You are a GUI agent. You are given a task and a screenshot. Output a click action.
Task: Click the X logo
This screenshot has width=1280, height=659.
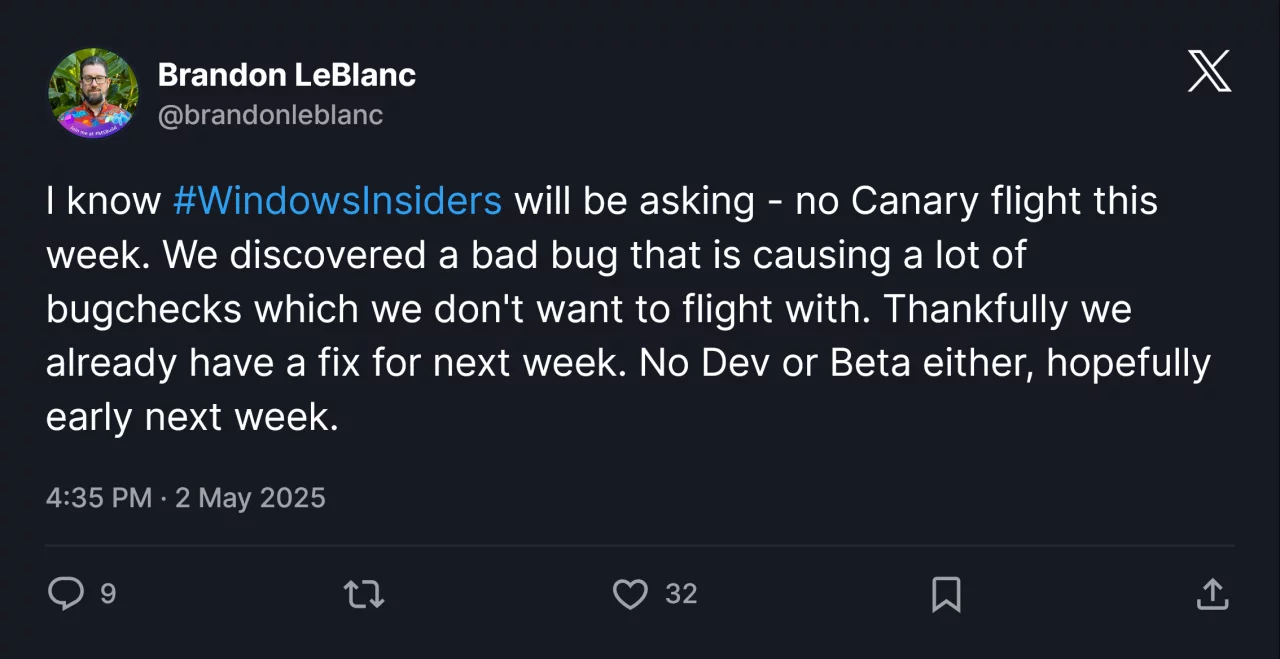(x=1209, y=72)
